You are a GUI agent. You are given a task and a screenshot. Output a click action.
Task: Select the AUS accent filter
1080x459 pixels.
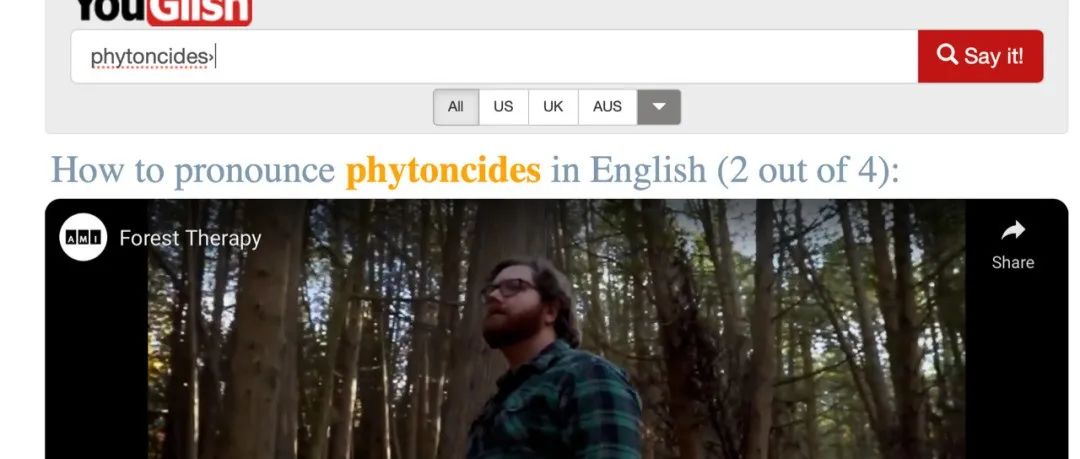(608, 107)
